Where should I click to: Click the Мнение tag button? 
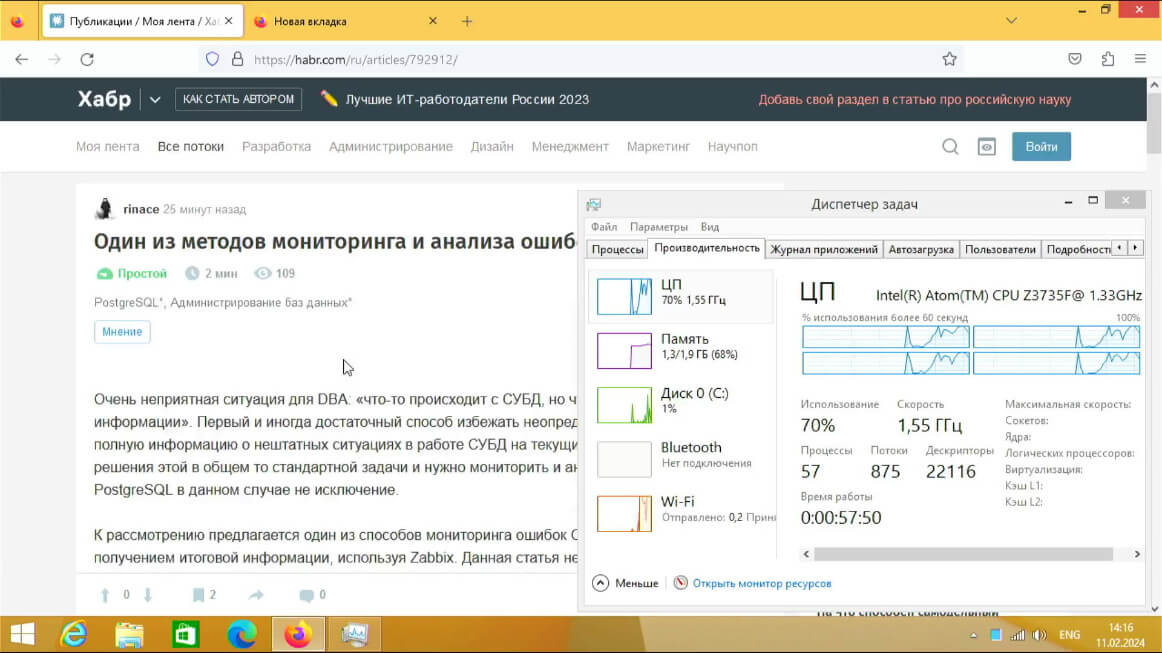pos(122,331)
